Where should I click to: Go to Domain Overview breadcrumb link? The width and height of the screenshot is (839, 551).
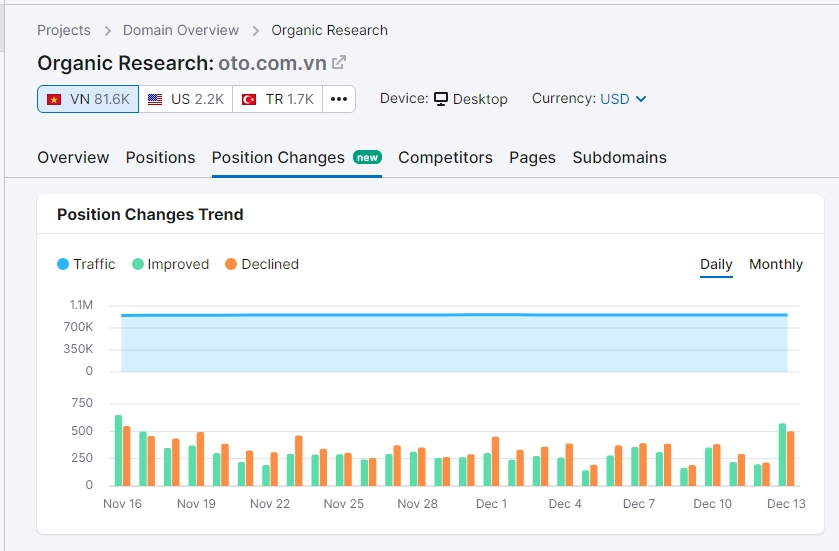coord(181,30)
